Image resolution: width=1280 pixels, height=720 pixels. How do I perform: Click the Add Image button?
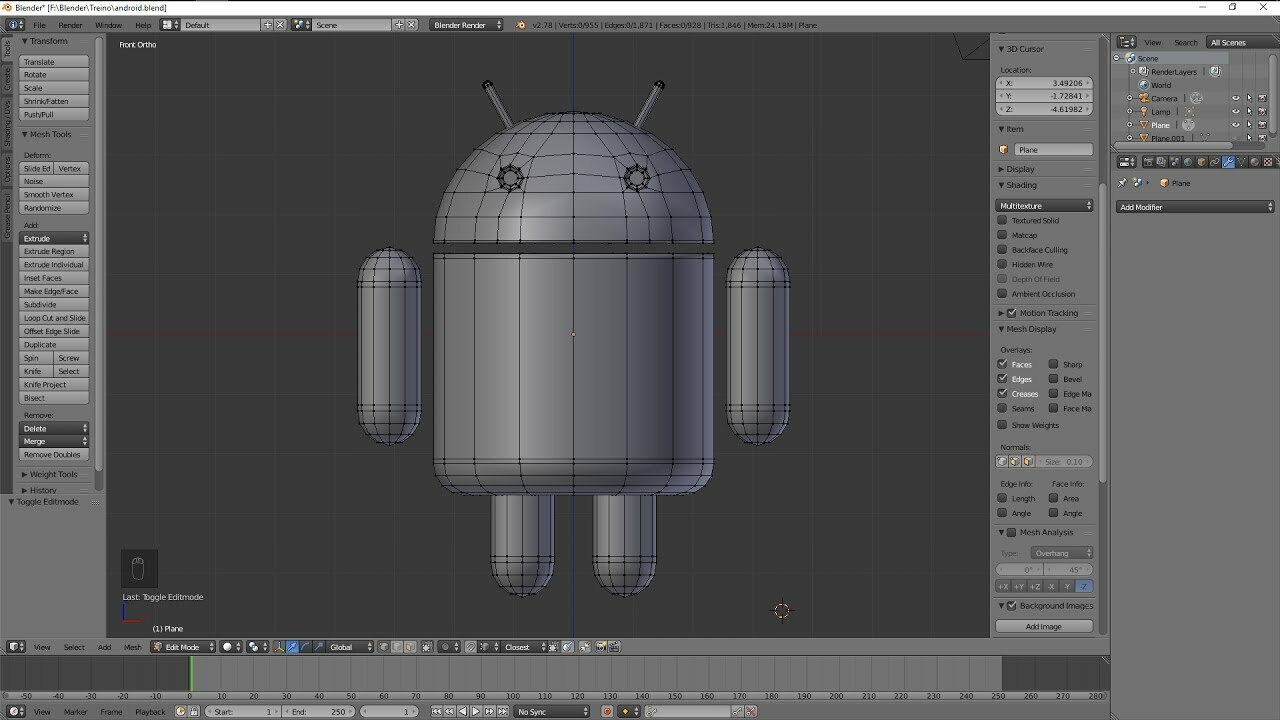coord(1044,627)
